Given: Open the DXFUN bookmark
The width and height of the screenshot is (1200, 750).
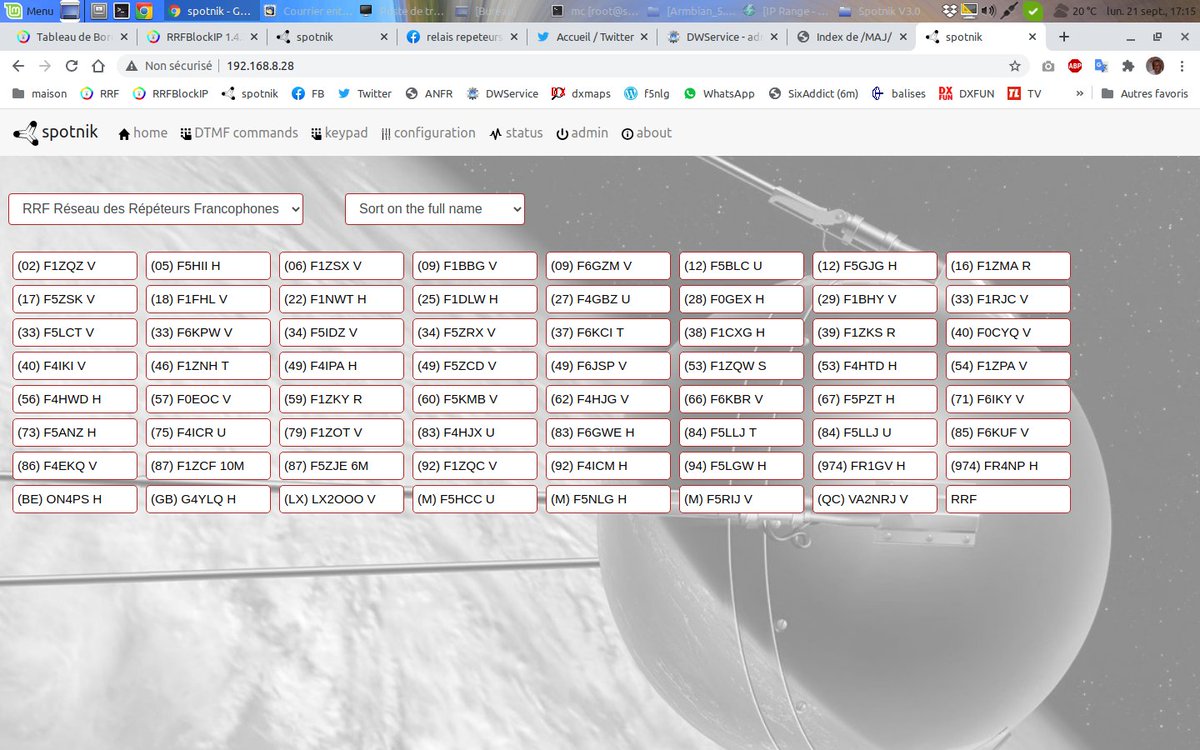Looking at the screenshot, I should 966,93.
